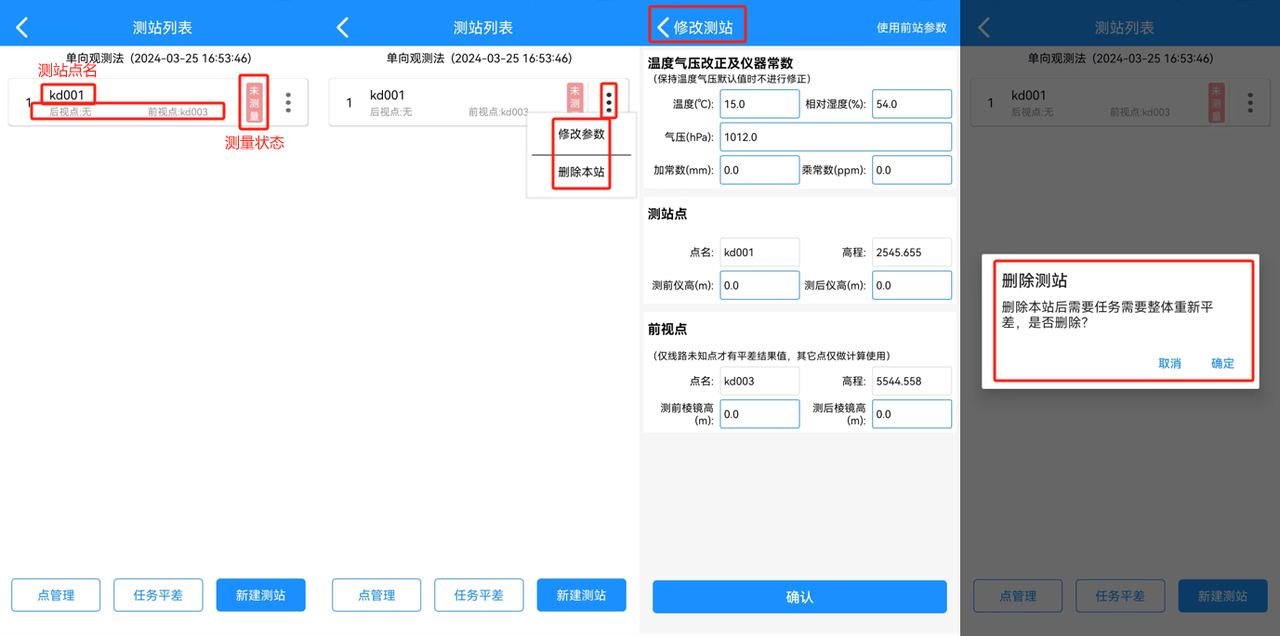Viewport: 1280px width, 636px height.
Task: Select the 加常数(mm) input field
Action: [758, 170]
